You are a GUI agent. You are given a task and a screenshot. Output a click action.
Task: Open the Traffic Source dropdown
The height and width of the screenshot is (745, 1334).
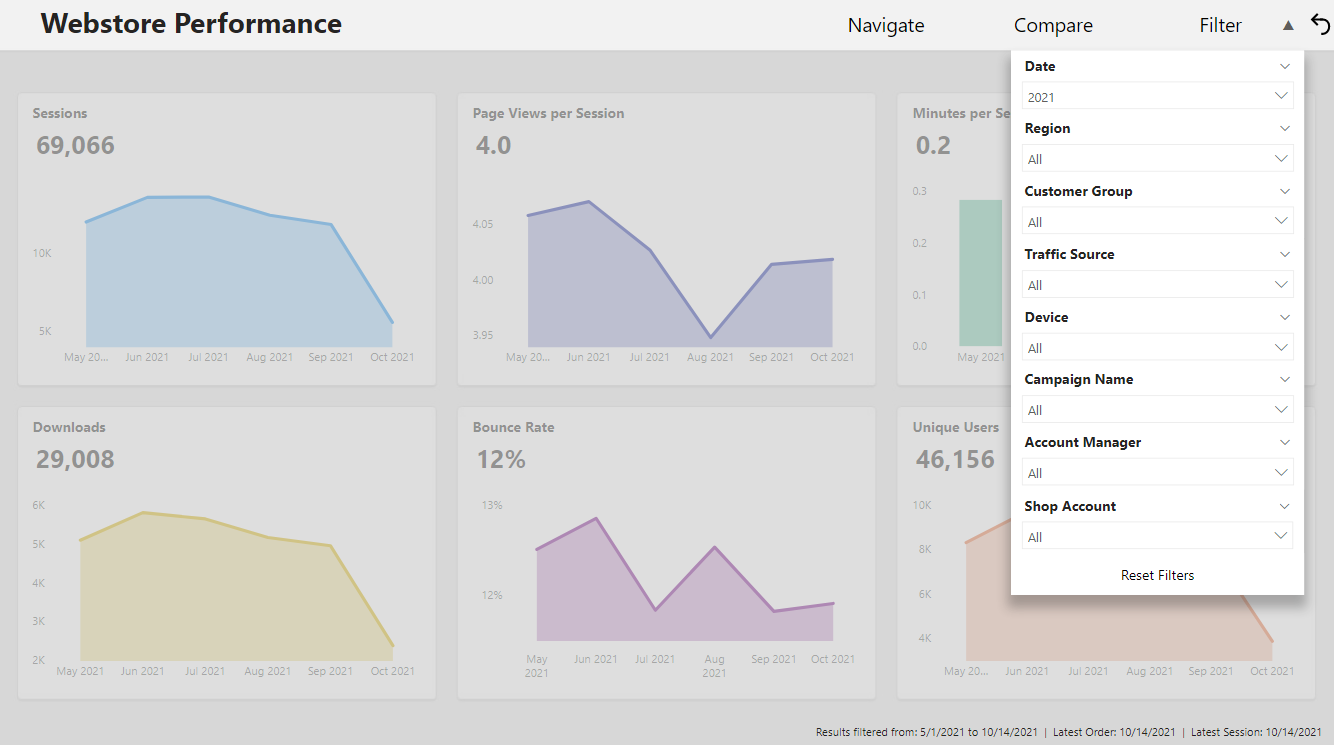[x=1157, y=284]
